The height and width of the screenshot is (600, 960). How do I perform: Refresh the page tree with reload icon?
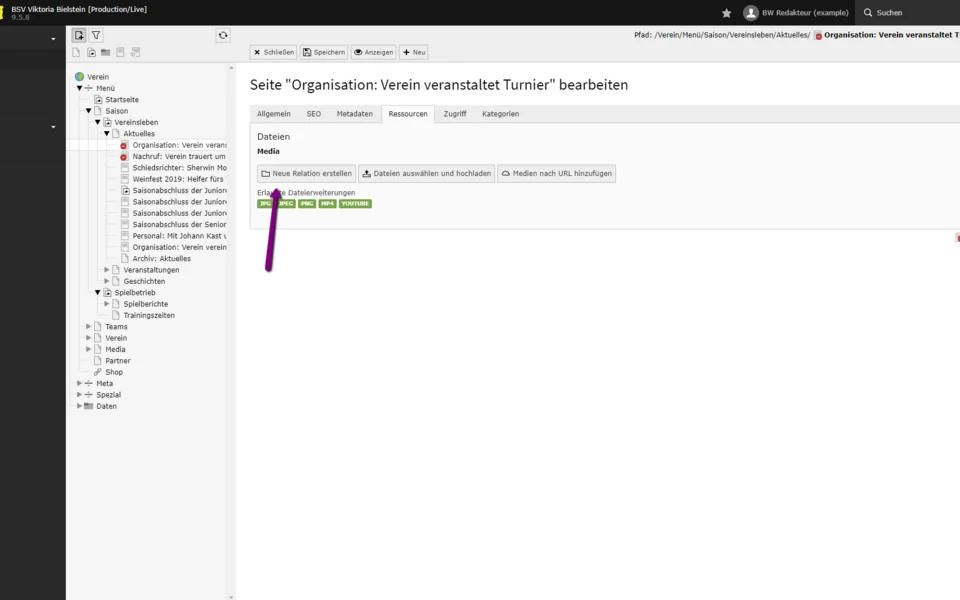(x=223, y=35)
